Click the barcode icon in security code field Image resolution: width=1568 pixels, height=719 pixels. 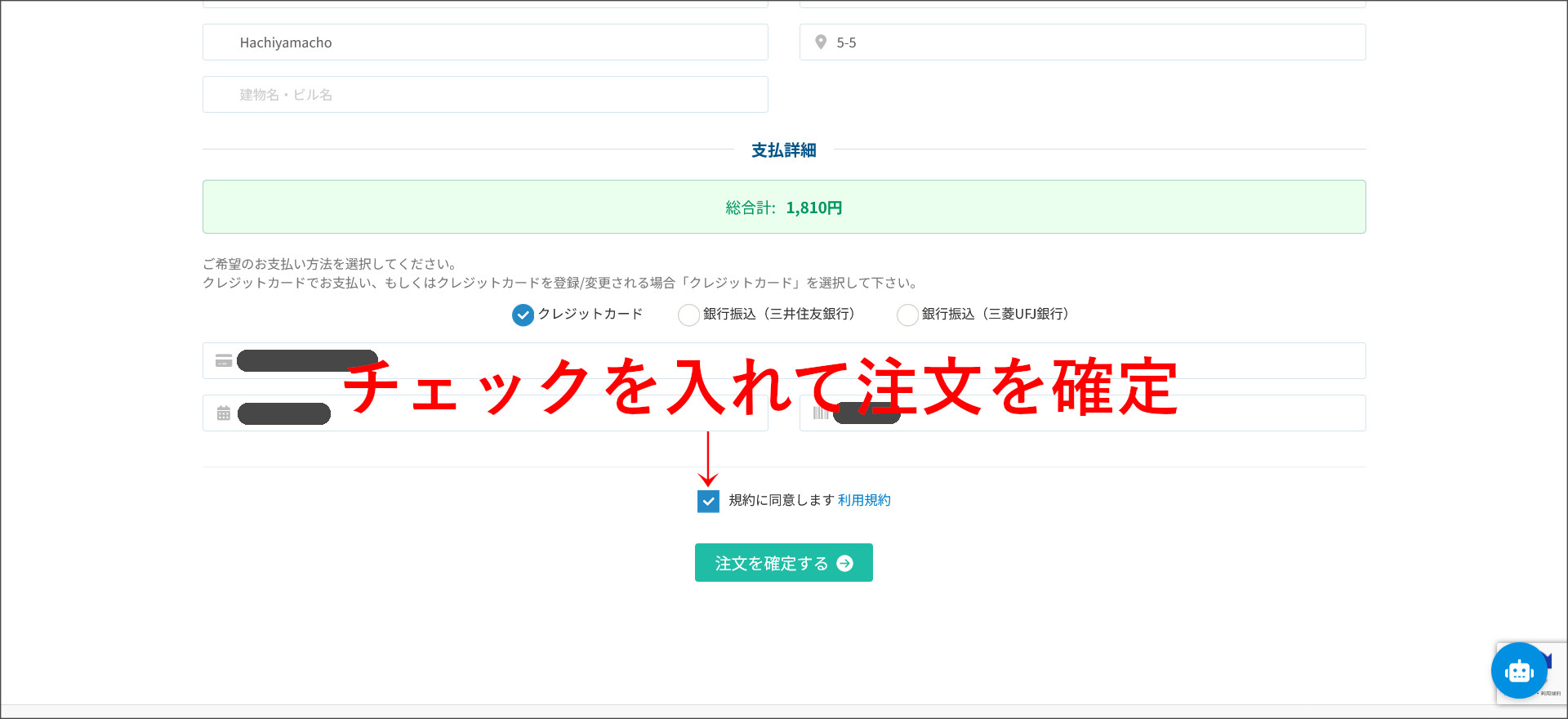coord(820,413)
